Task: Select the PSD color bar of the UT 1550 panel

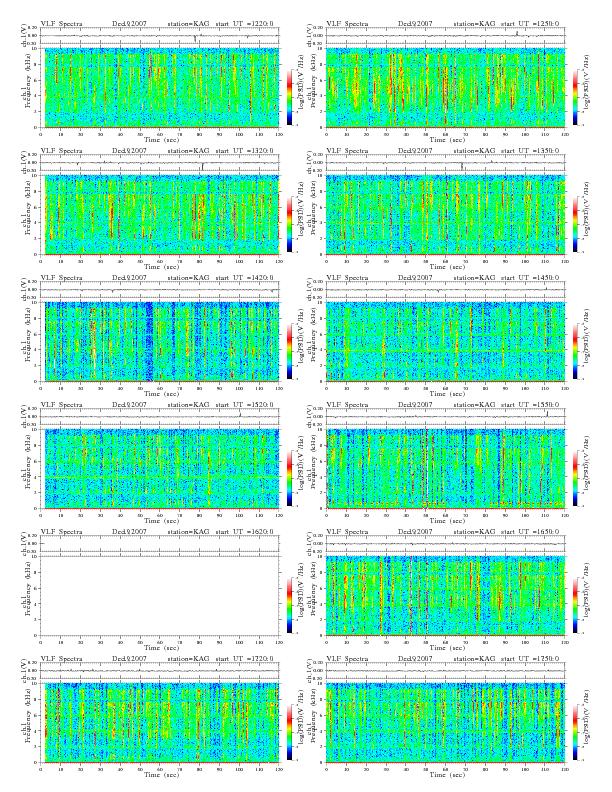Action: (576, 478)
